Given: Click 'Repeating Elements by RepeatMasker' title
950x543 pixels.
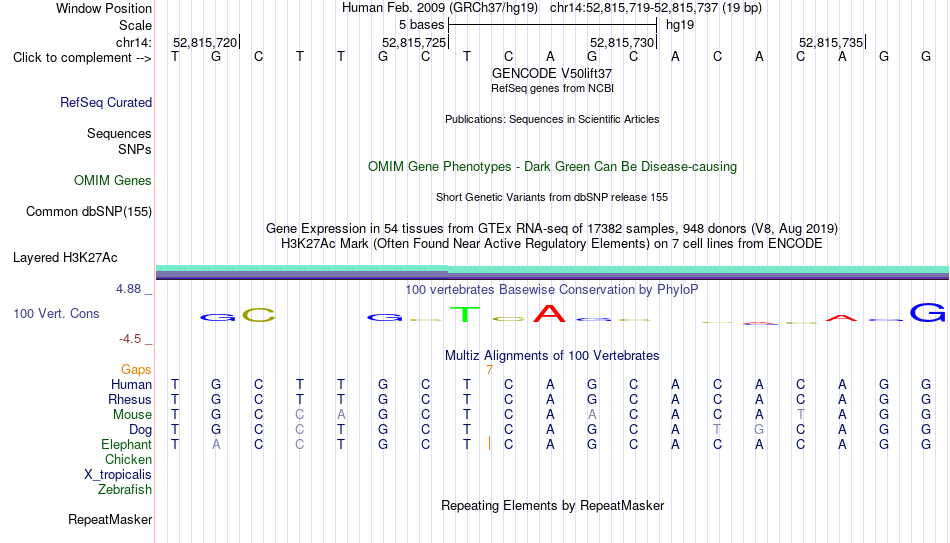Looking at the screenshot, I should pyautogui.click(x=553, y=506).
